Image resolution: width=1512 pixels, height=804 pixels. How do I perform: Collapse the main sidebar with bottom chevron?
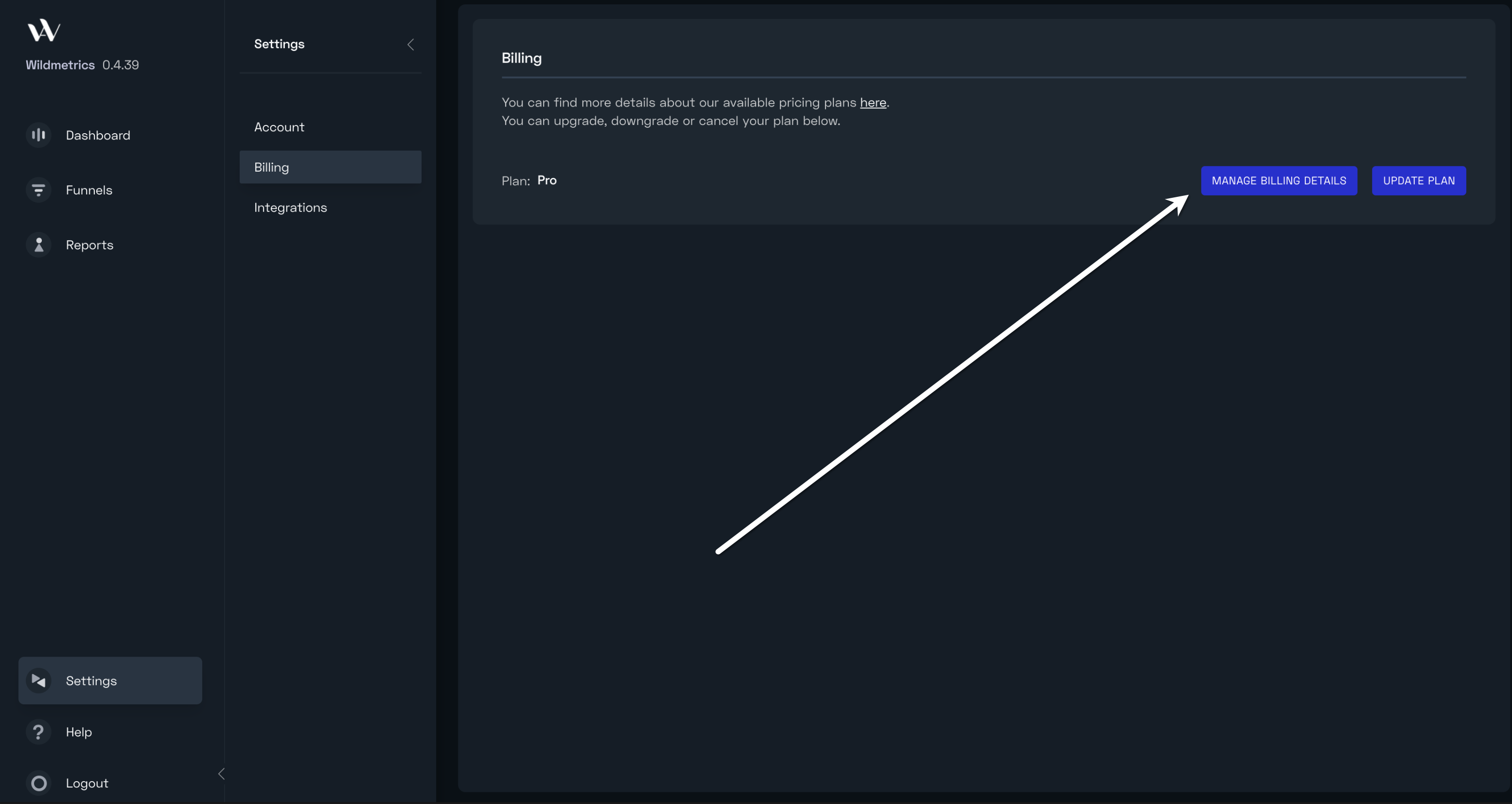pyautogui.click(x=221, y=774)
